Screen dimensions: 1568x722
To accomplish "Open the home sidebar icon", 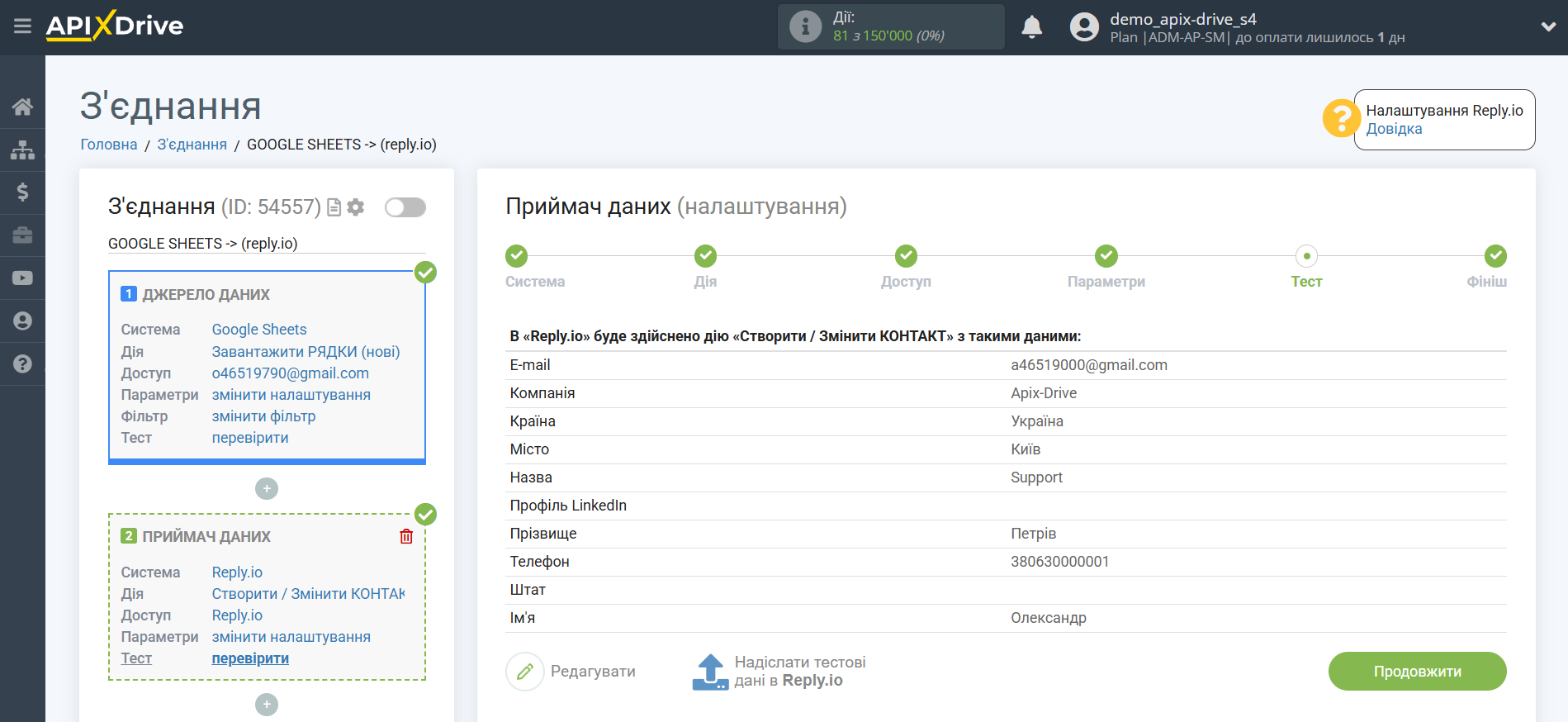I will click(22, 107).
